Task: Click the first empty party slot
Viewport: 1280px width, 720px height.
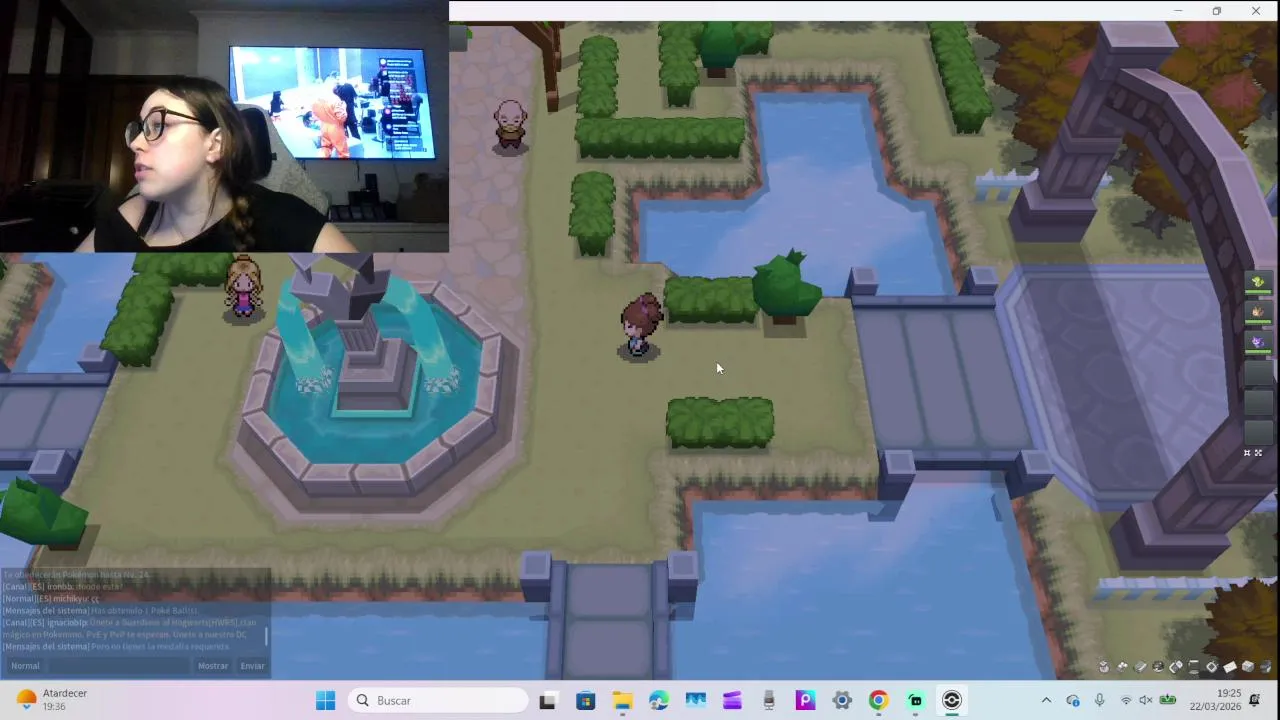Action: point(1258,372)
